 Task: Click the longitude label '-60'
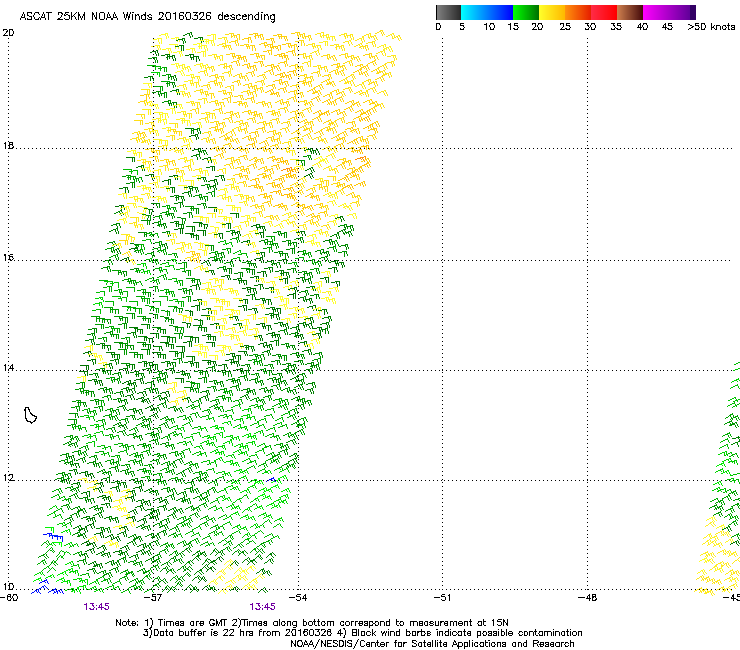click(x=9, y=598)
